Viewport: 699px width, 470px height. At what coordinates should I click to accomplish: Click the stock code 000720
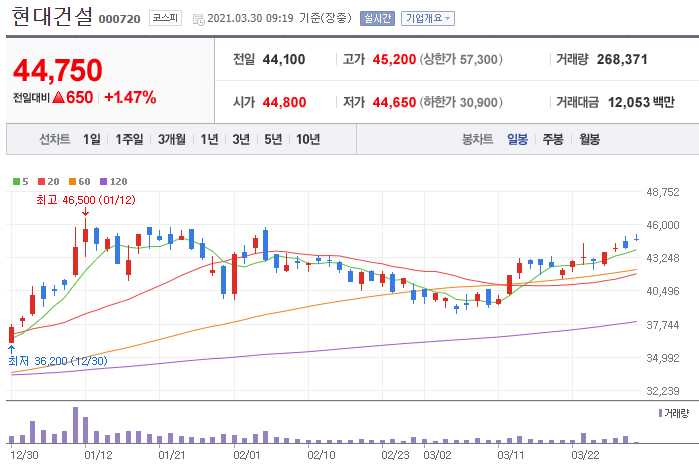coord(119,19)
